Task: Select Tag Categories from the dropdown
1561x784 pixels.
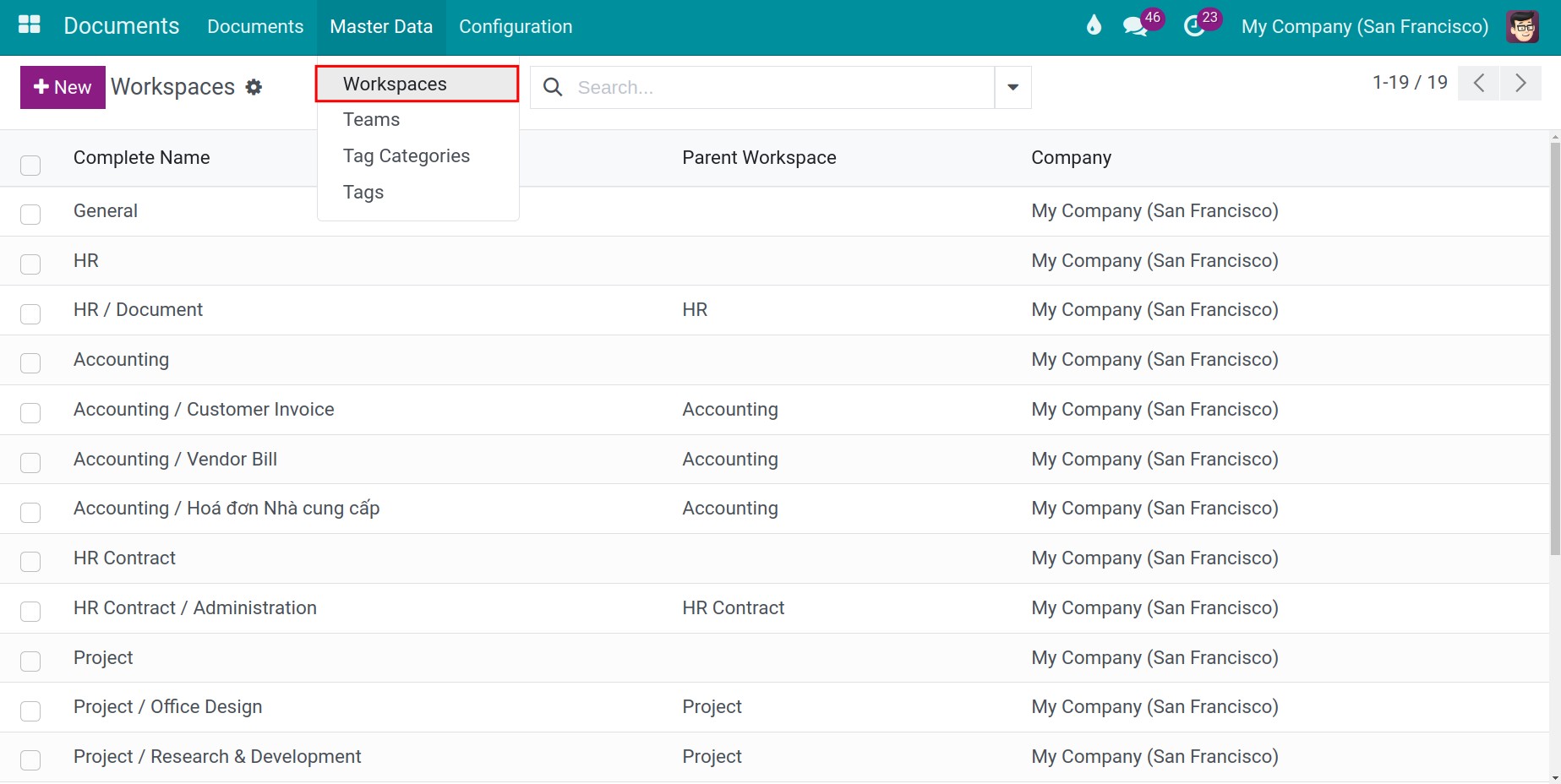Action: pyautogui.click(x=418, y=155)
